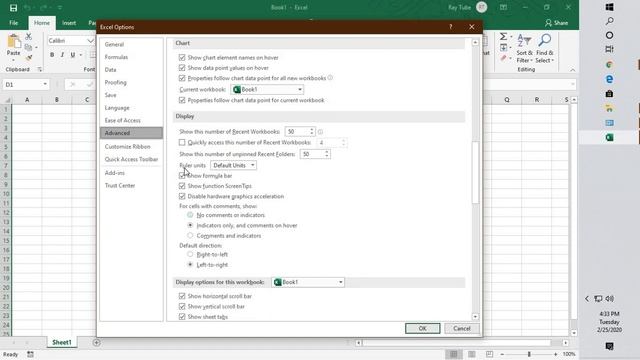Click zoom in plus button

(556, 354)
